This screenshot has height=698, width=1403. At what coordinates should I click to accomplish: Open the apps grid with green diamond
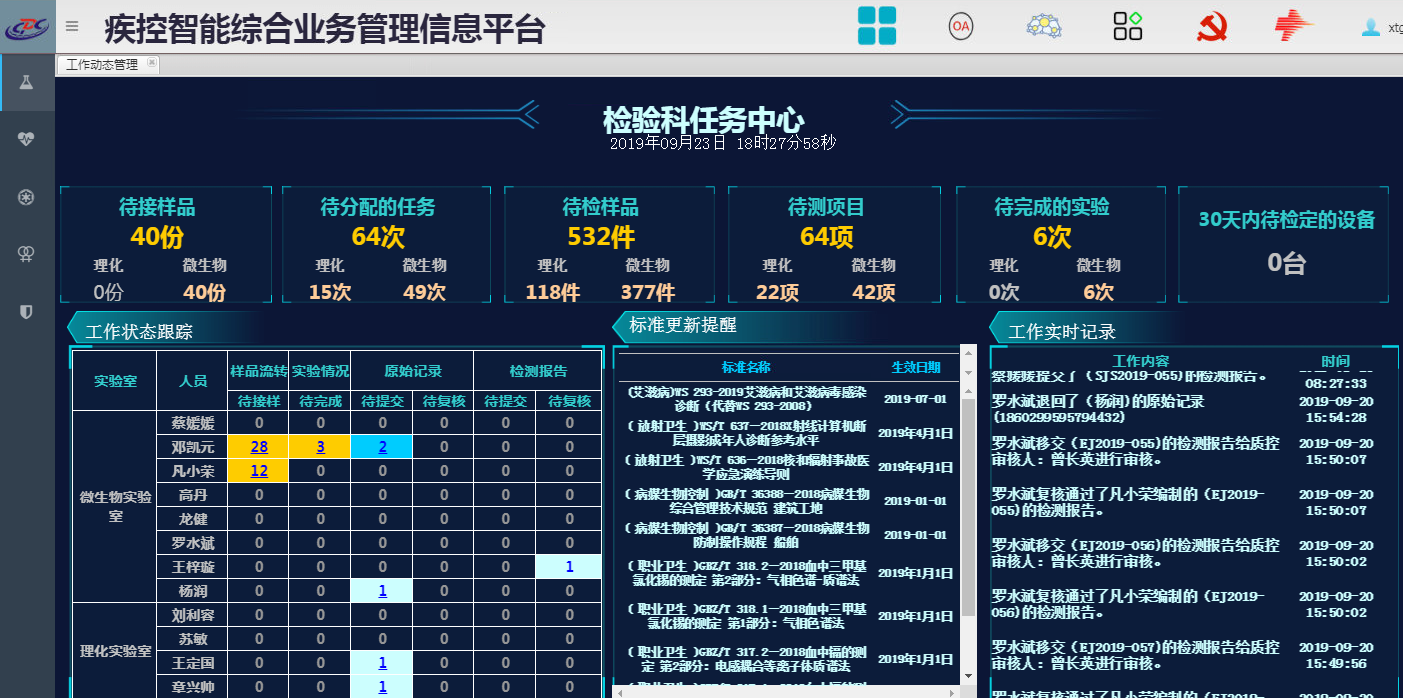click(x=1128, y=26)
